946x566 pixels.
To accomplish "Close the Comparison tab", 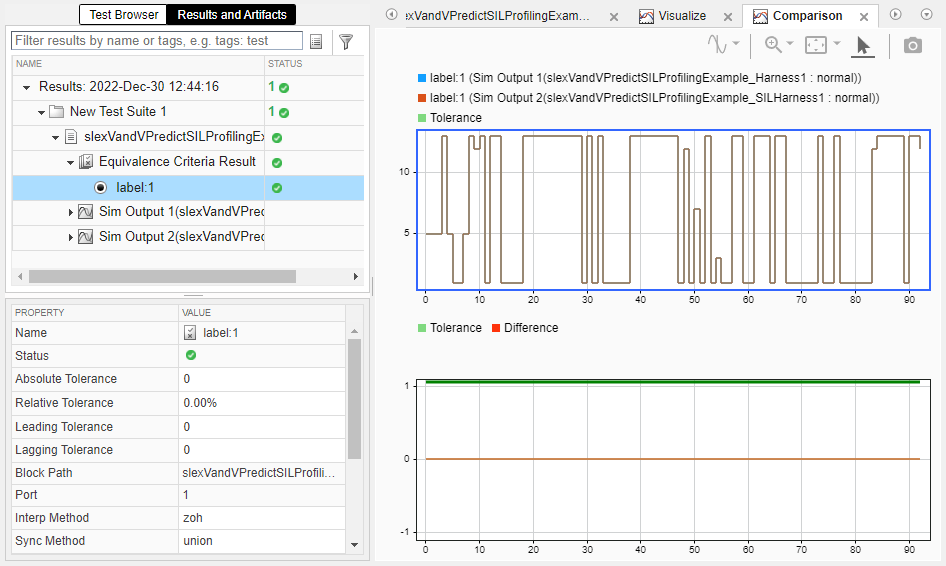I will (x=864, y=16).
